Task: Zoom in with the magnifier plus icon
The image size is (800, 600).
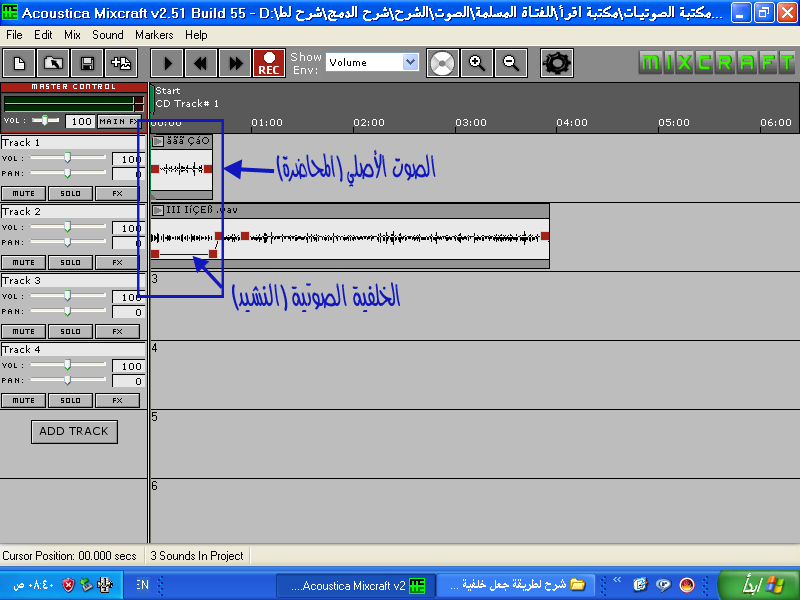Action: (x=477, y=63)
